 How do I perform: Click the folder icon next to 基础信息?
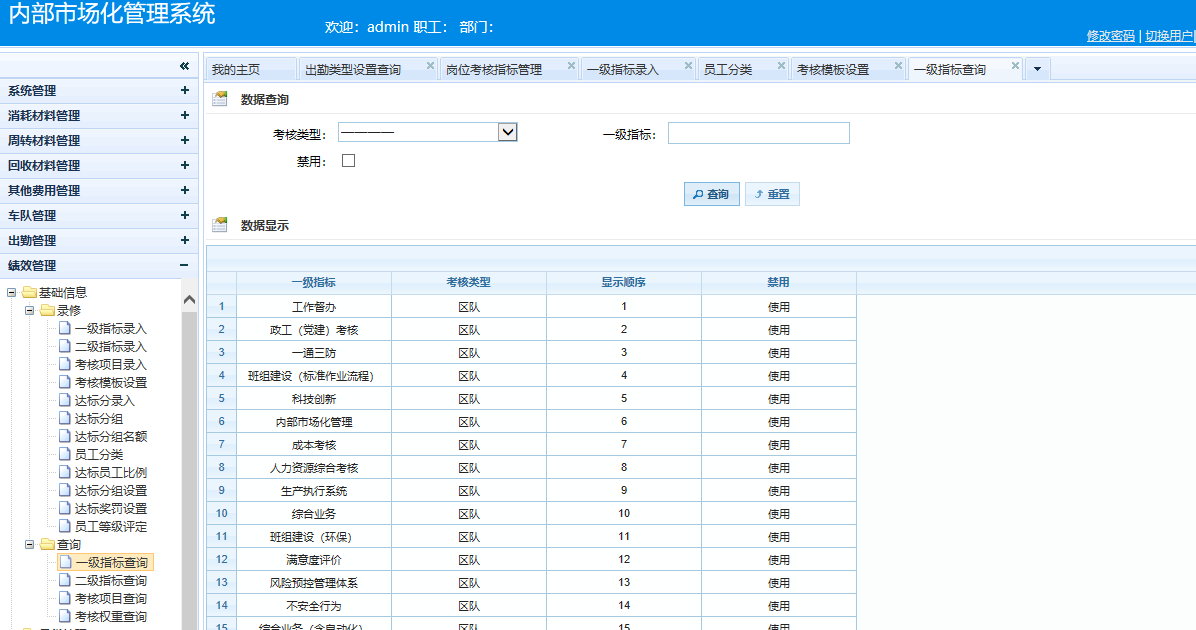(29, 292)
